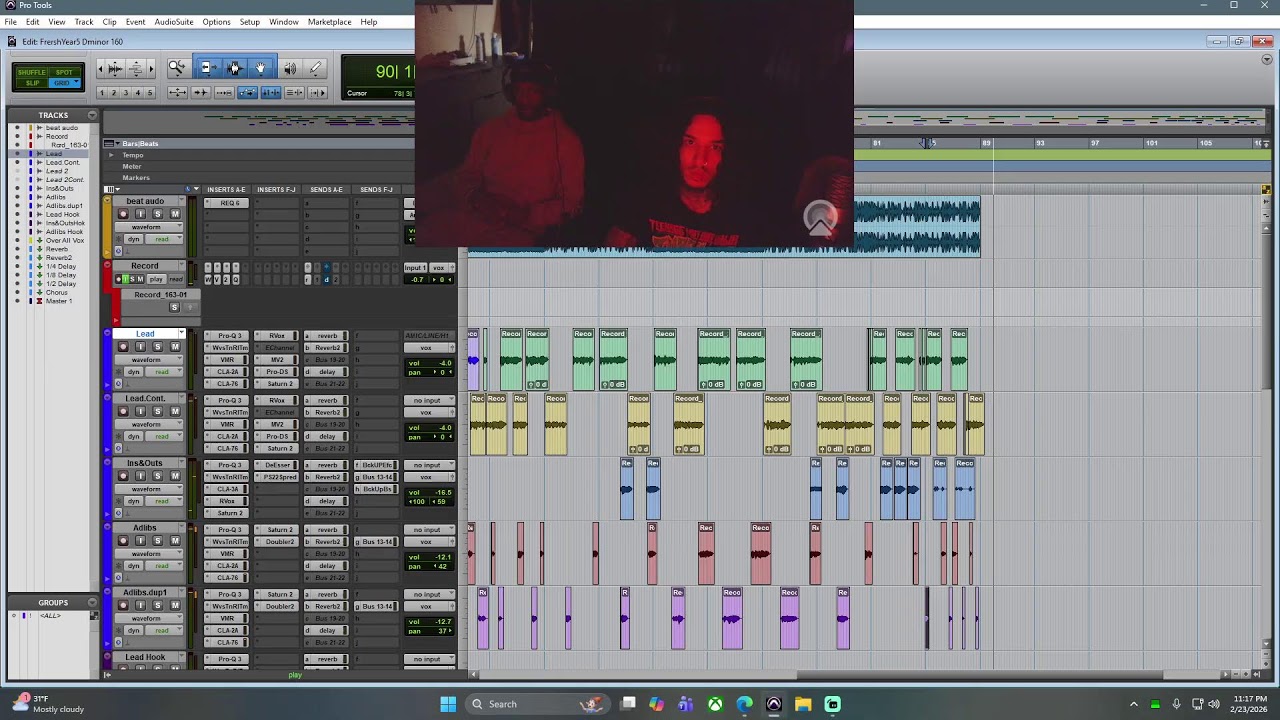Click the delay send on Lead track
This screenshot has width=1280, height=720.
(326, 372)
